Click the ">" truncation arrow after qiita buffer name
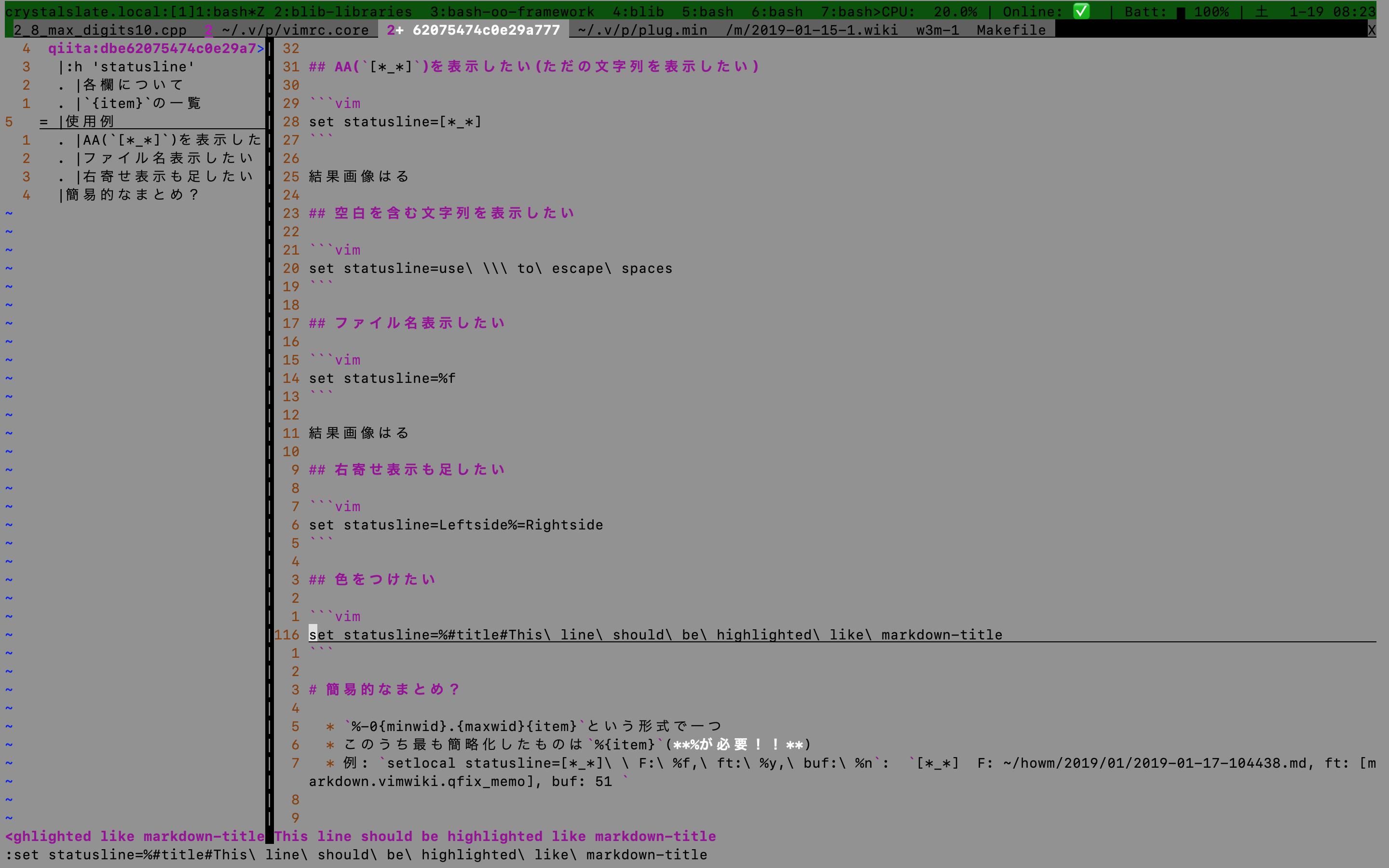Screen dimensions: 1389x868 tap(261, 48)
